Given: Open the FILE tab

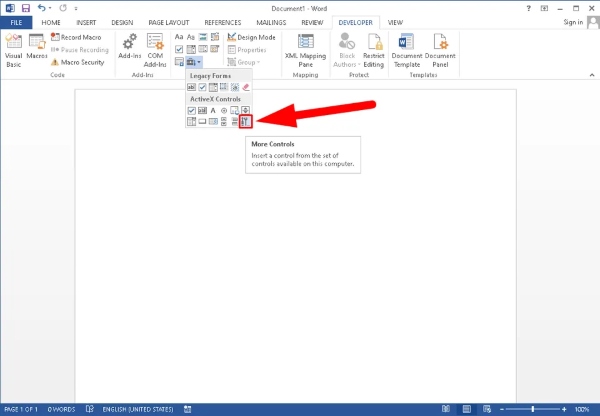Looking at the screenshot, I should coord(18,21).
